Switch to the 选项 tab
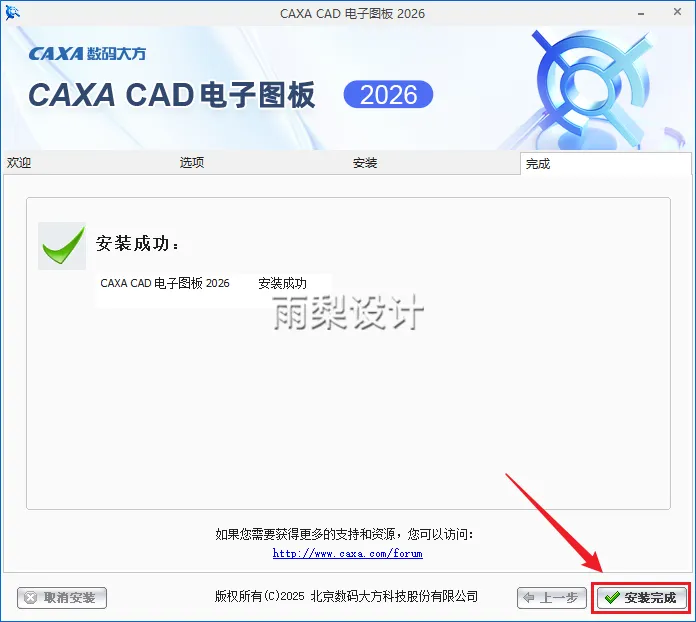This screenshot has width=696, height=622. [x=192, y=163]
